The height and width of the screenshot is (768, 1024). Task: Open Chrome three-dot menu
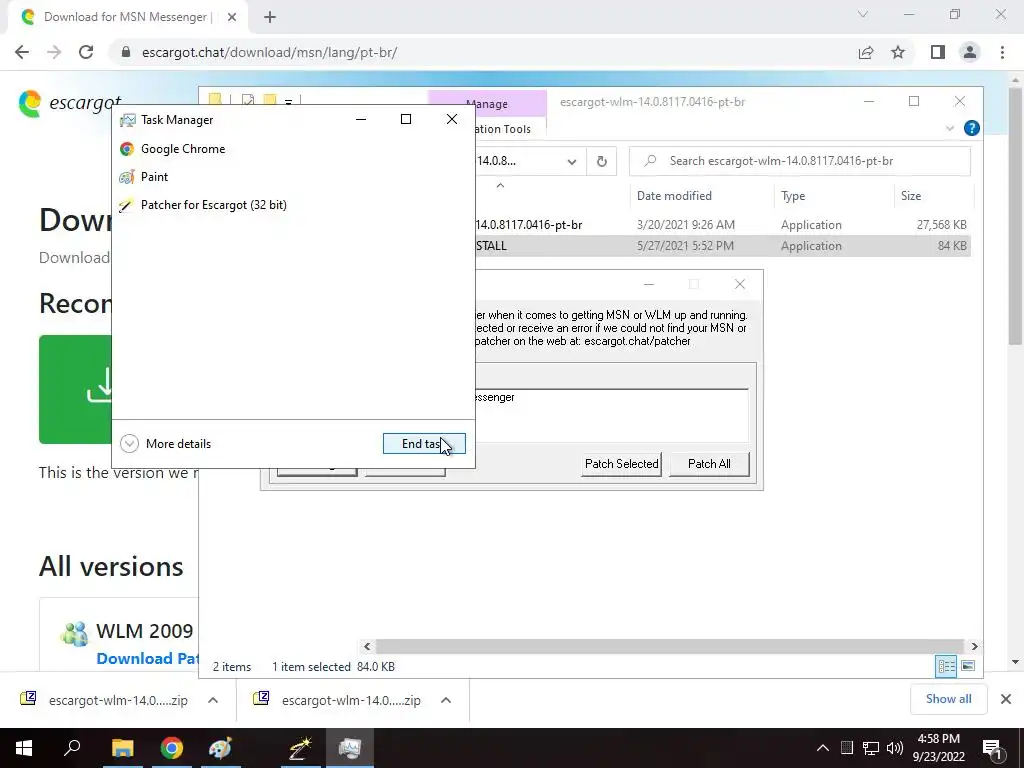pyautogui.click(x=1002, y=52)
